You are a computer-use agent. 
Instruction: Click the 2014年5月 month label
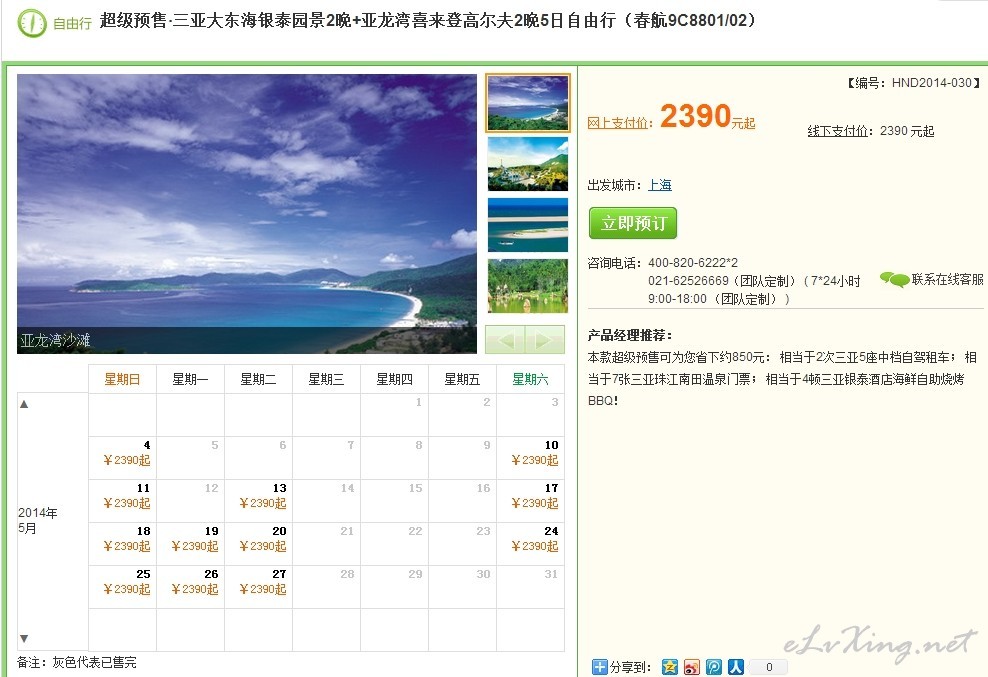(x=37, y=520)
